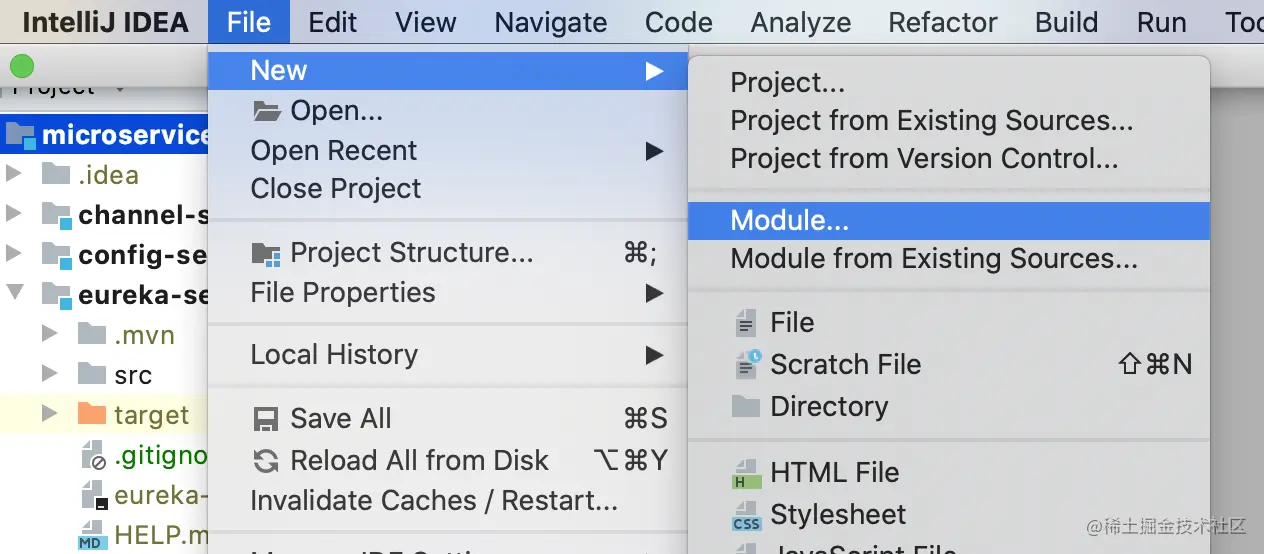Click Invalidate Caches / Restart...
Screen dimensions: 1264x554
(434, 501)
